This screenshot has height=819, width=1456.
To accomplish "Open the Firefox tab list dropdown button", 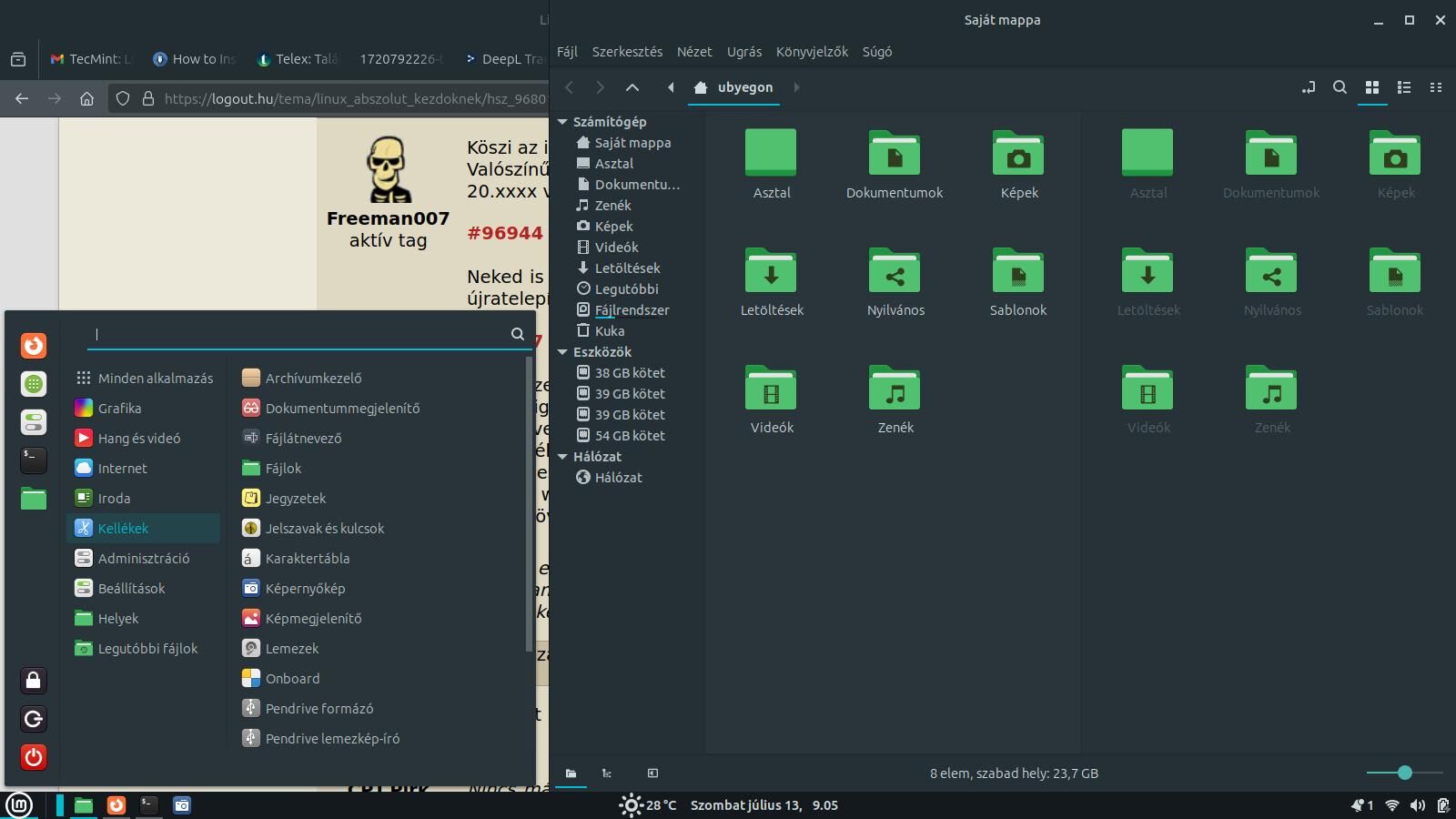I will click(x=18, y=59).
